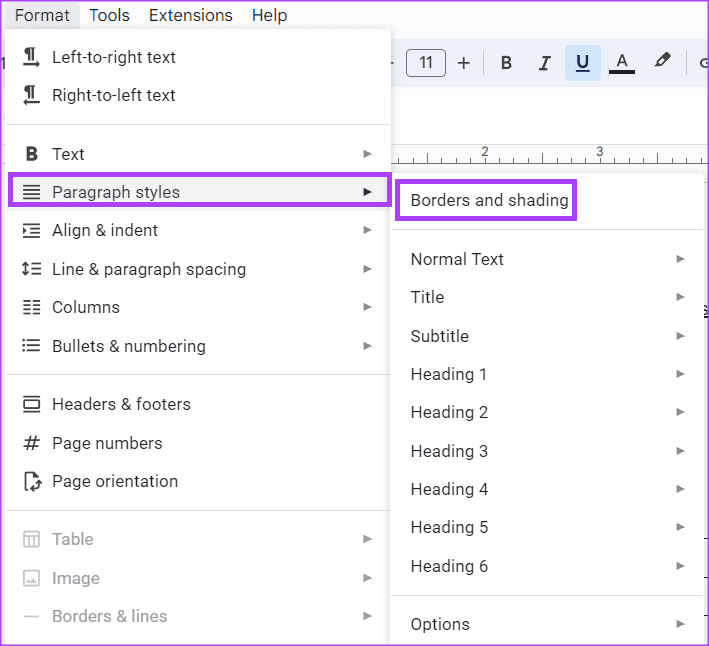
Task: Click the greyed Table menu item
Action: point(198,539)
